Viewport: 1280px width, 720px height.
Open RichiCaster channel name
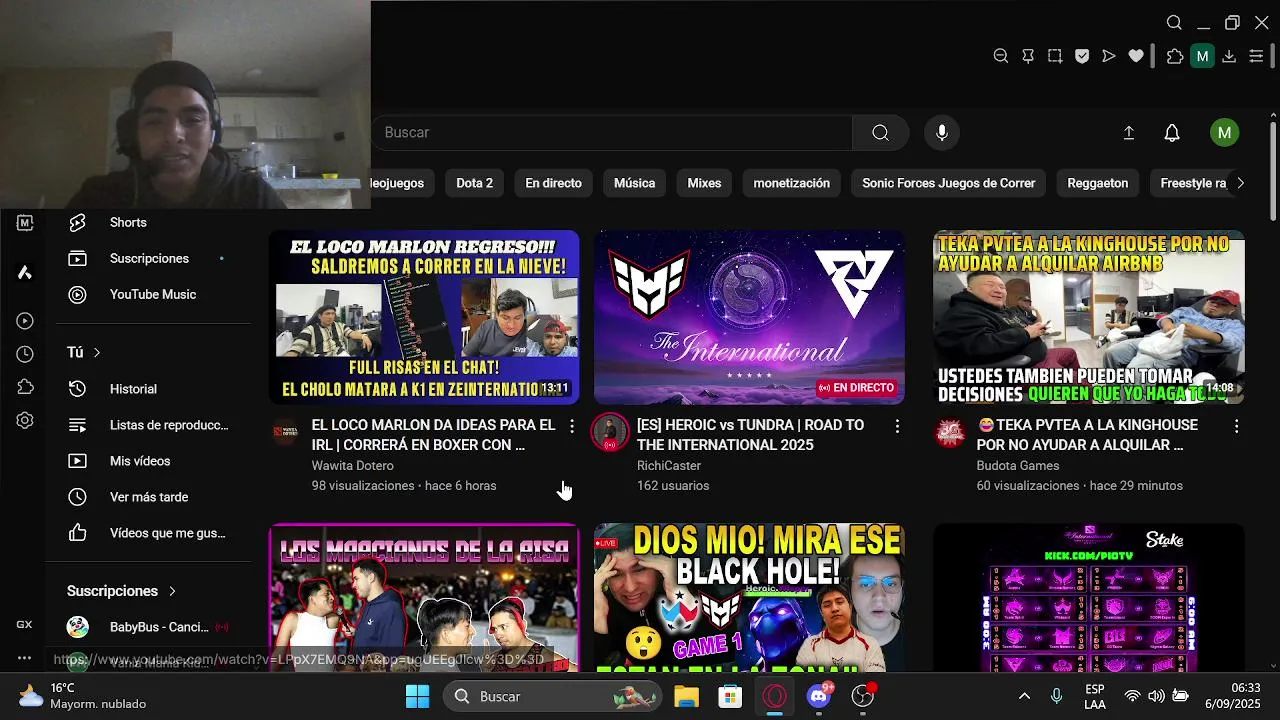click(669, 466)
